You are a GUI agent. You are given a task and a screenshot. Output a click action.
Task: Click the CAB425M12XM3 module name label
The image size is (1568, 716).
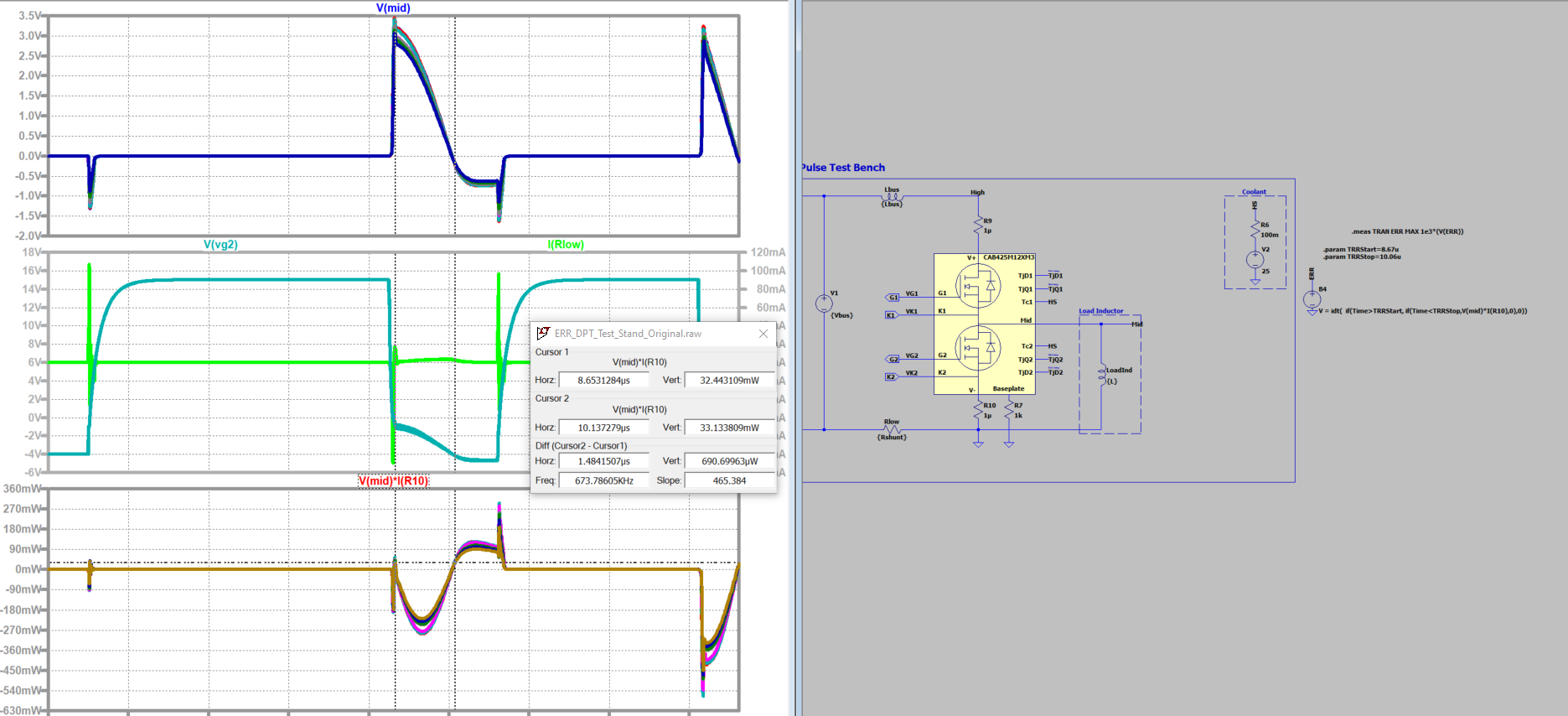pos(1009,257)
